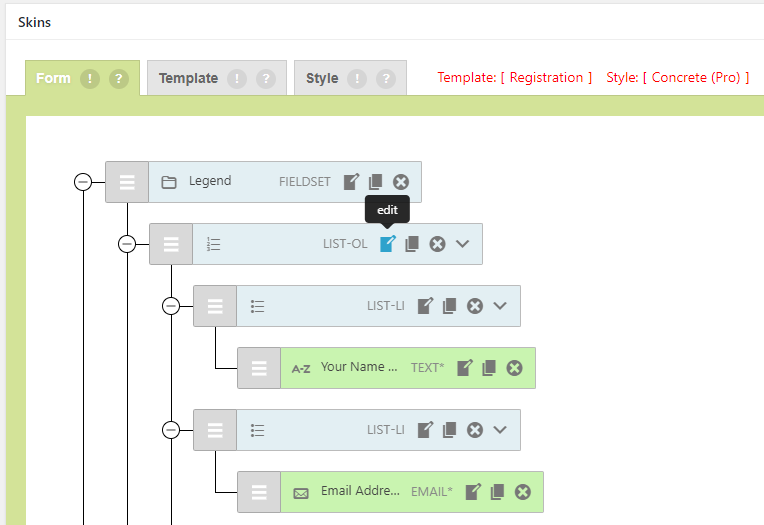Expand the first LIST-LI chevron
Viewport: 764px width, 525px height.
click(x=500, y=306)
